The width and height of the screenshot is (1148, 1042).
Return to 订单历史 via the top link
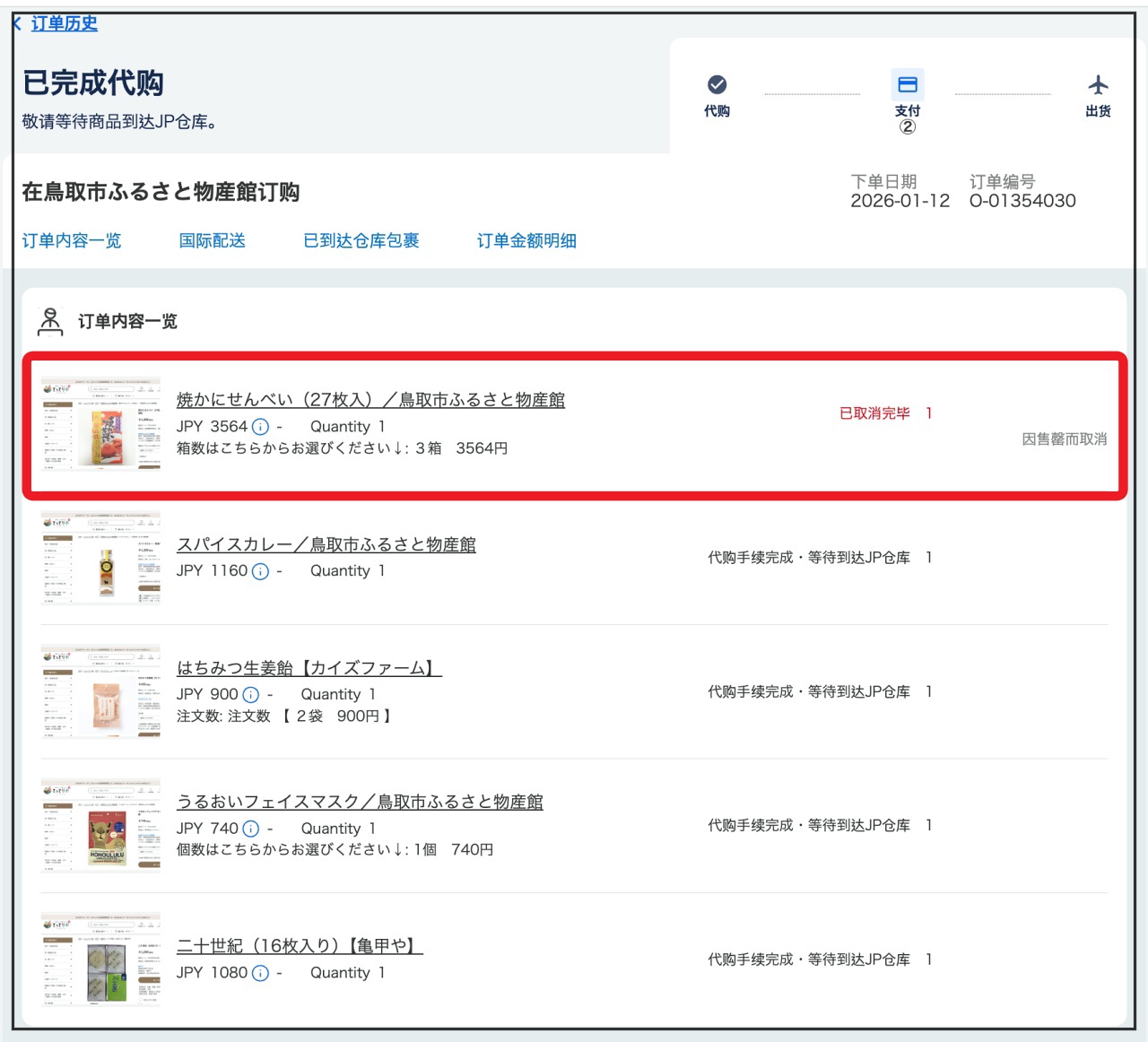63,24
